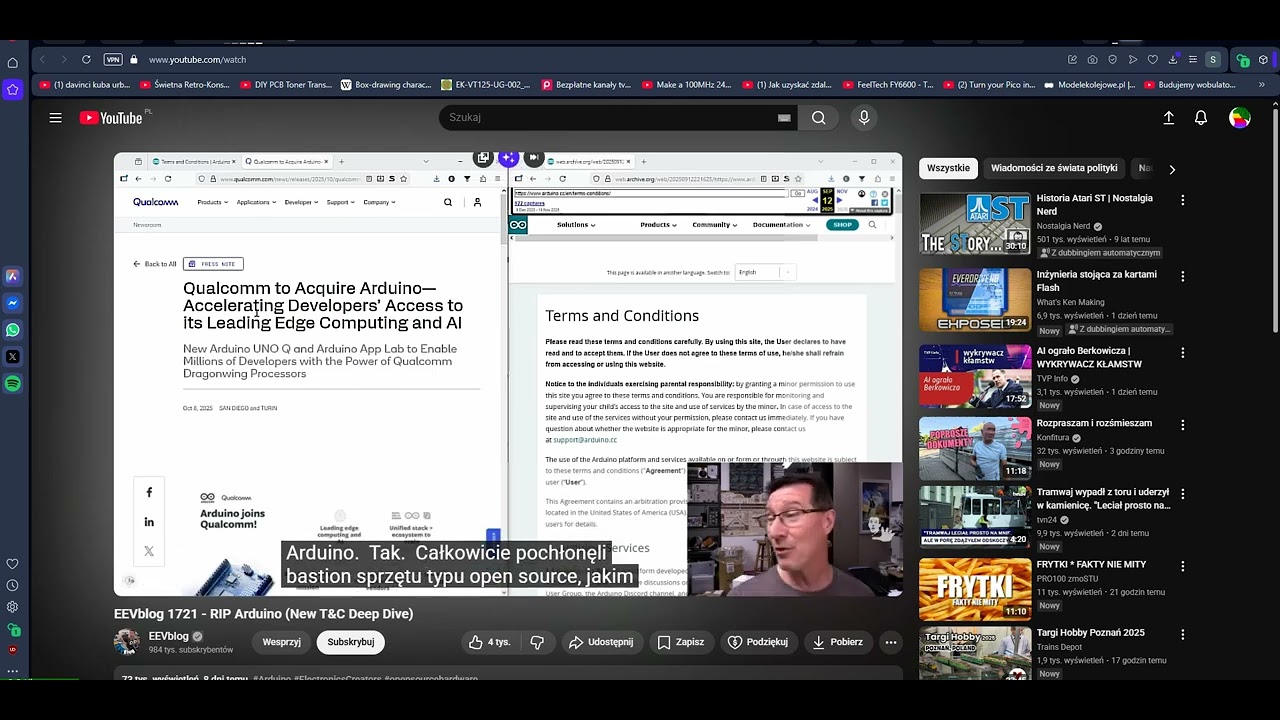Click the YouTube search magnifier button

(819, 118)
